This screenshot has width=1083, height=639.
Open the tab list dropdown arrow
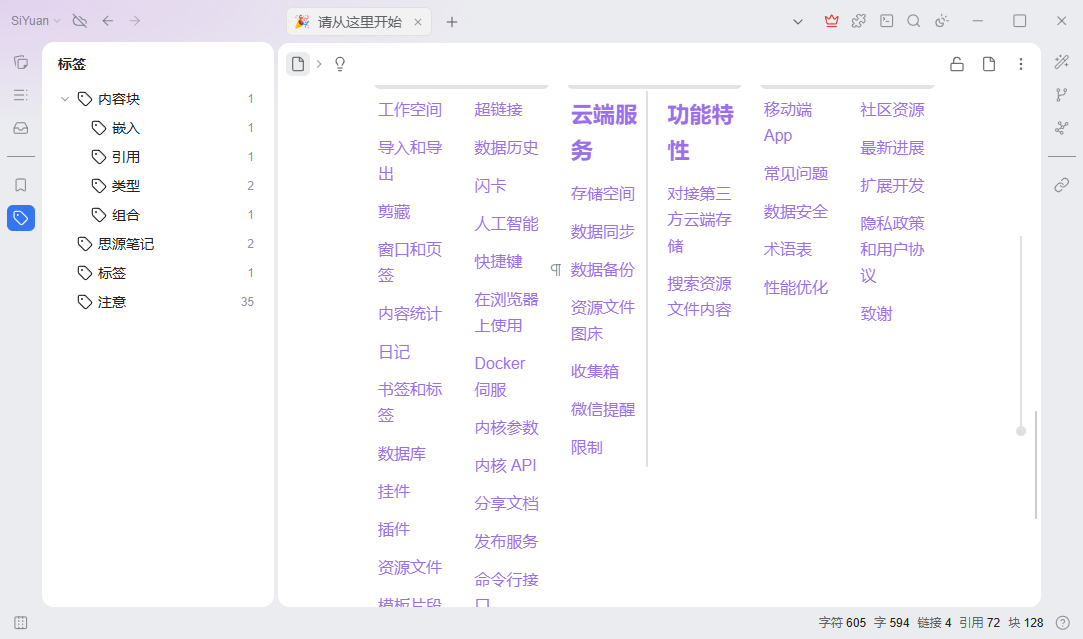(798, 21)
